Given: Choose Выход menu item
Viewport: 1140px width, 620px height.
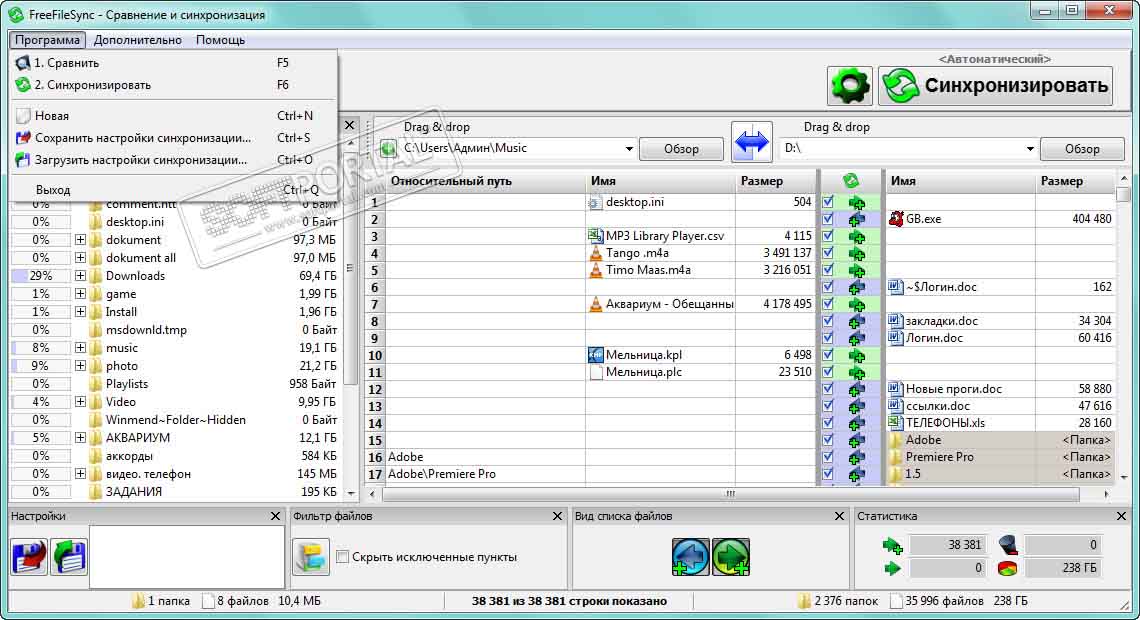Looking at the screenshot, I should click(x=173, y=190).
